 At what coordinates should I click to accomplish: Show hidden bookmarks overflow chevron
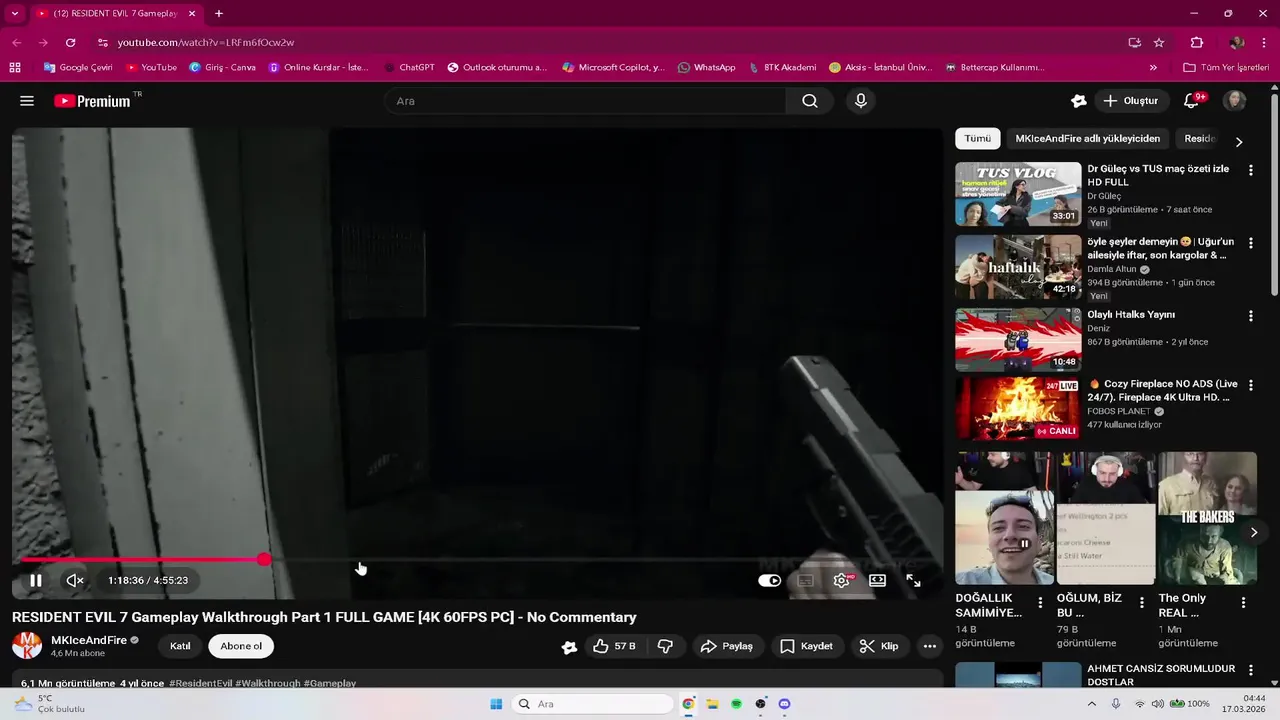pos(1153,68)
